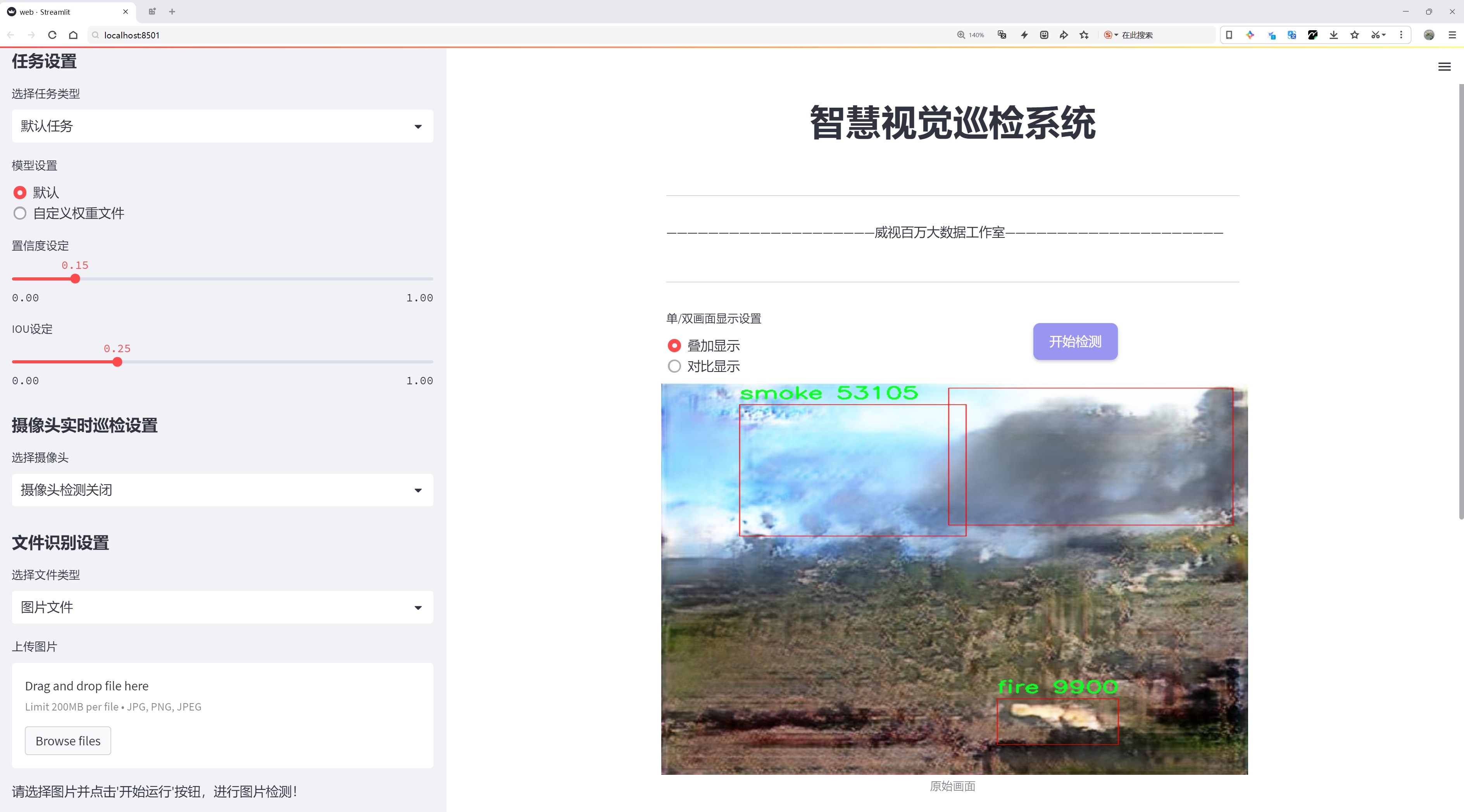Open the Streamlit app hamburger menu

pos(1444,67)
